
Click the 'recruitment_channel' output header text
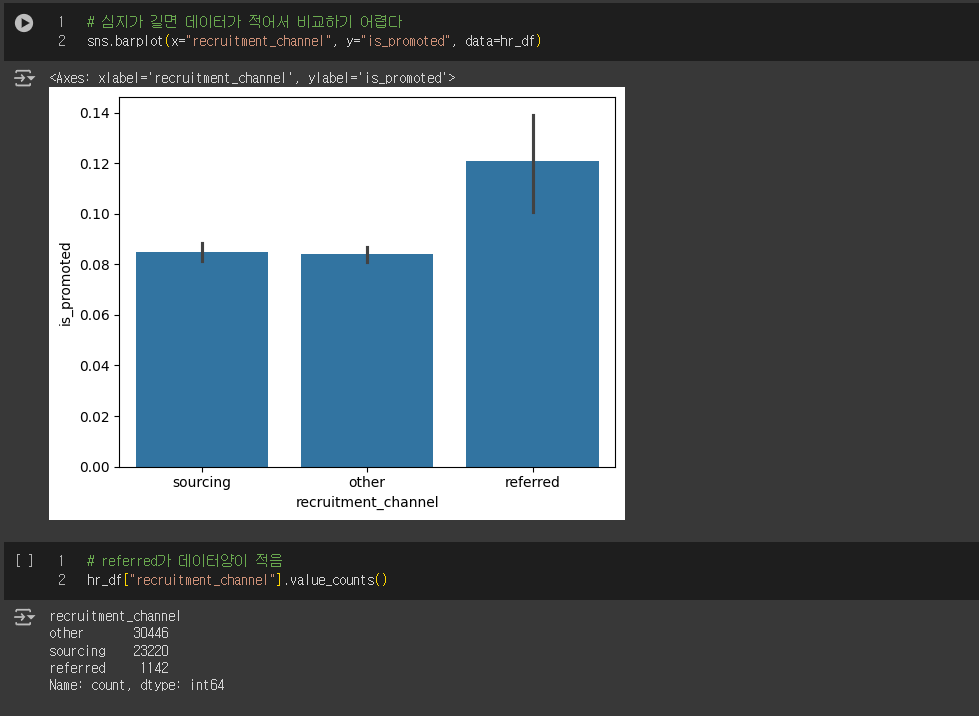coord(115,617)
